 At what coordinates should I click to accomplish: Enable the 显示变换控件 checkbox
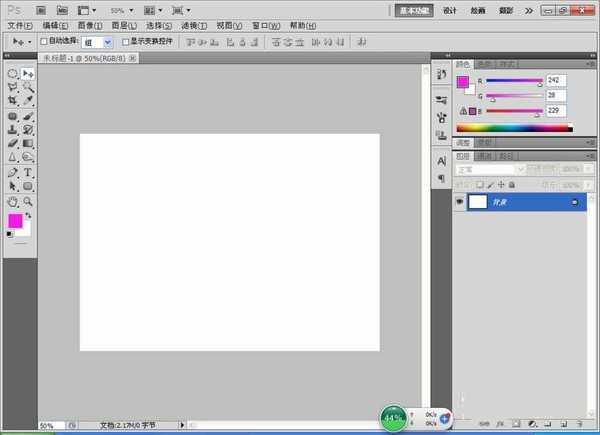(x=125, y=42)
